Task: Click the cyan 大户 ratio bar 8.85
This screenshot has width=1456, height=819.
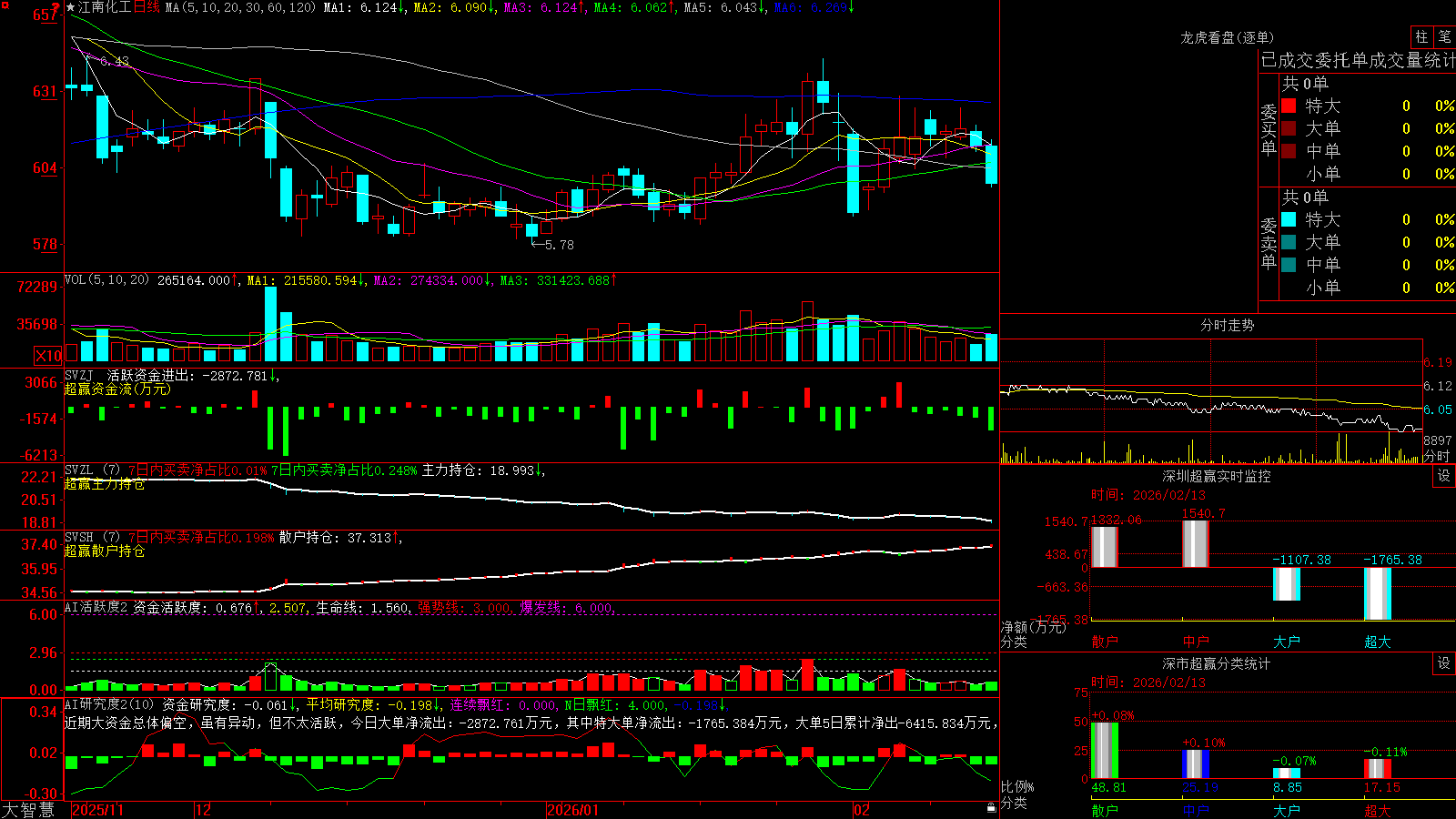Action: [x=1287, y=773]
